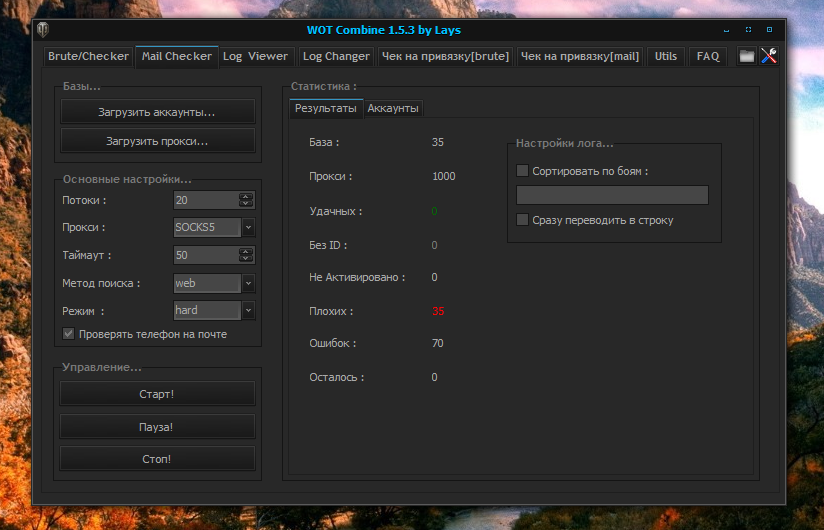
Task: Click the Без ID label
Action: click(x=328, y=245)
